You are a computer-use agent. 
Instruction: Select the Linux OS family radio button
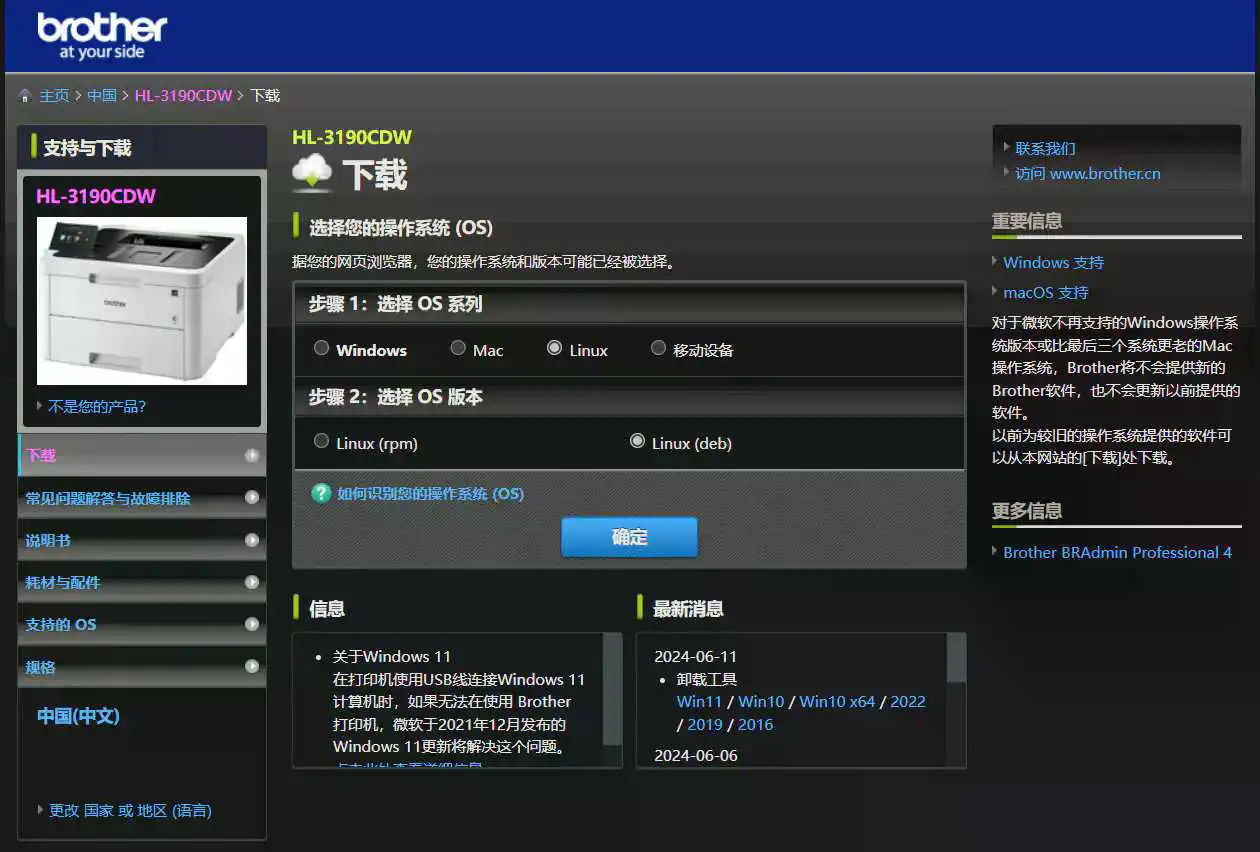[554, 348]
